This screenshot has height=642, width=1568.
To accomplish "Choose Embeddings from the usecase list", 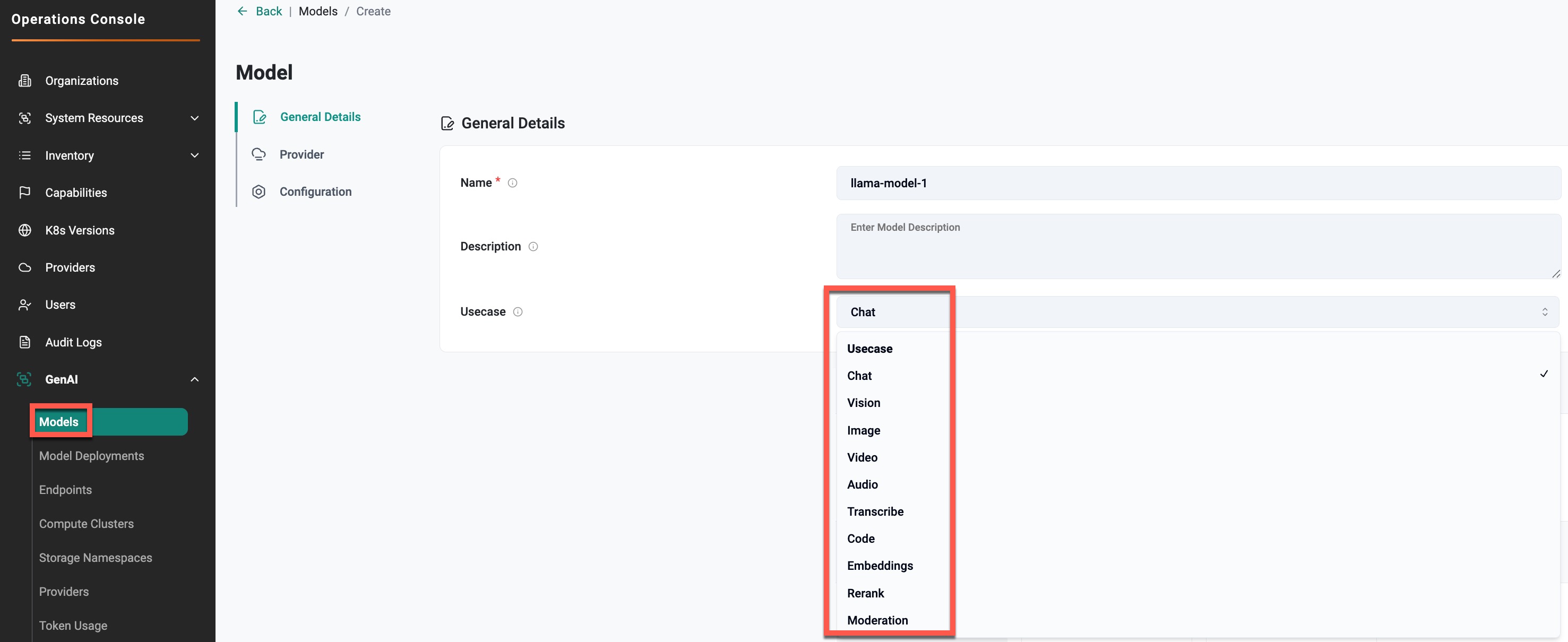I will (880, 566).
